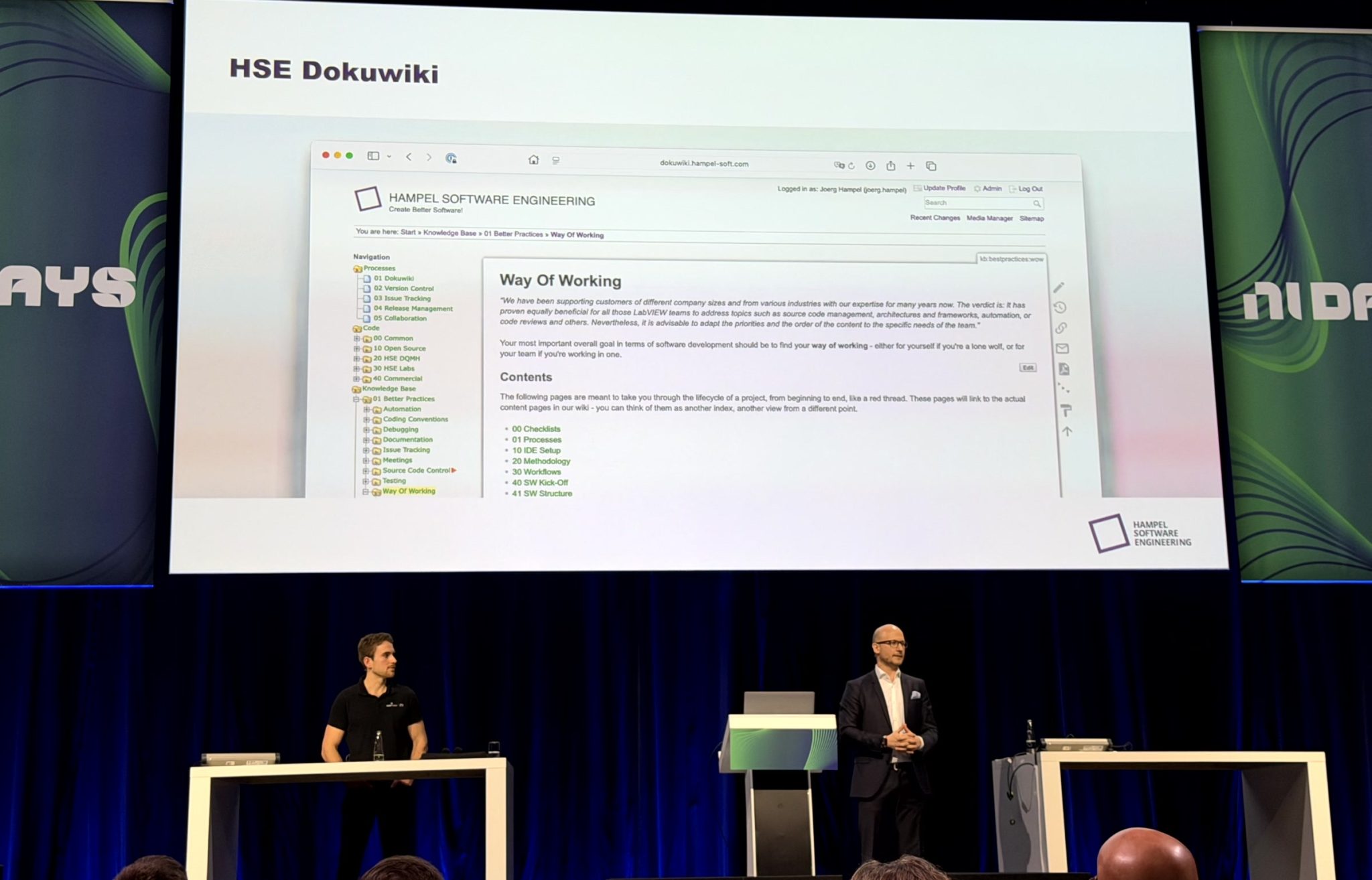This screenshot has height=880, width=1372.
Task: Expand the Coding Conventions folder
Action: [x=366, y=419]
